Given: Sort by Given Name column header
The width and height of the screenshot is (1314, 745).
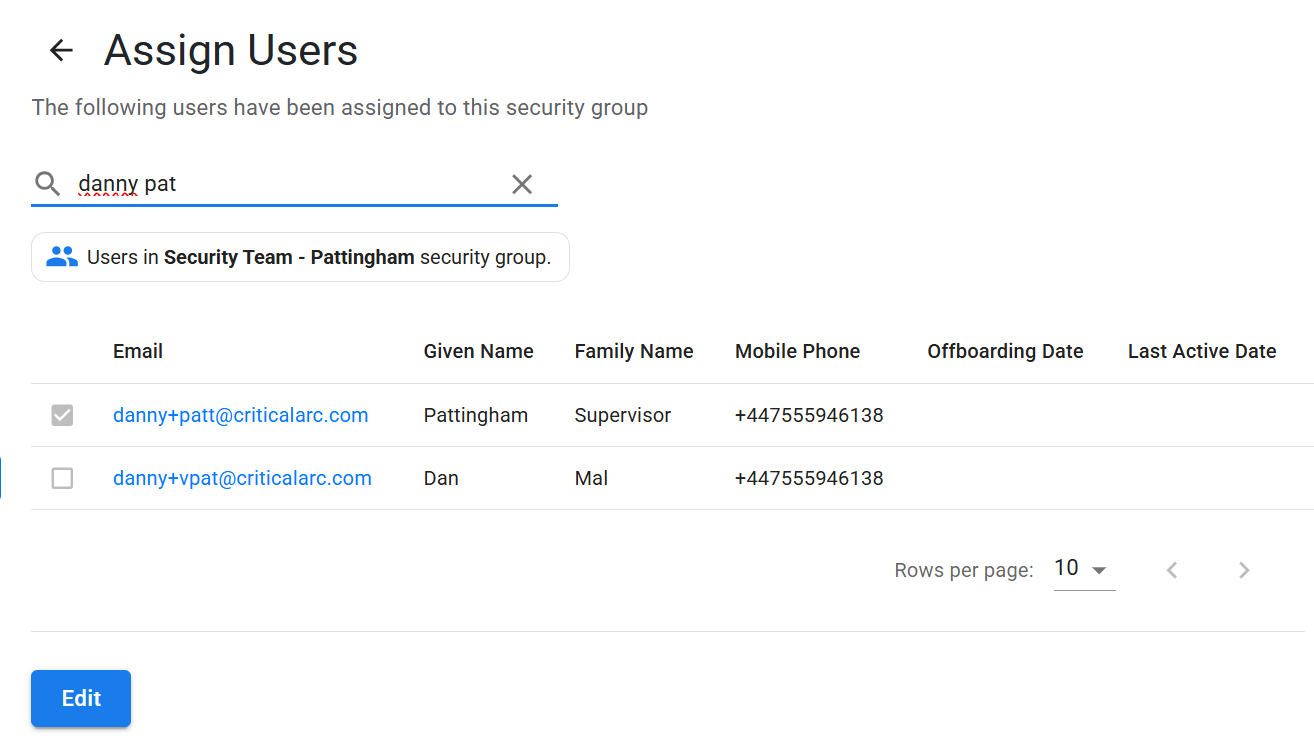Looking at the screenshot, I should coord(479,351).
